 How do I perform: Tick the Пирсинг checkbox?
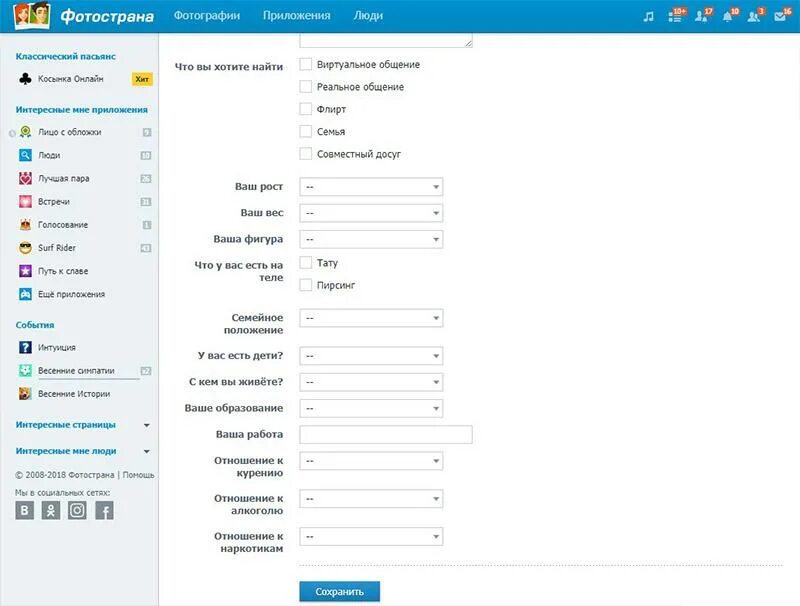[x=306, y=285]
